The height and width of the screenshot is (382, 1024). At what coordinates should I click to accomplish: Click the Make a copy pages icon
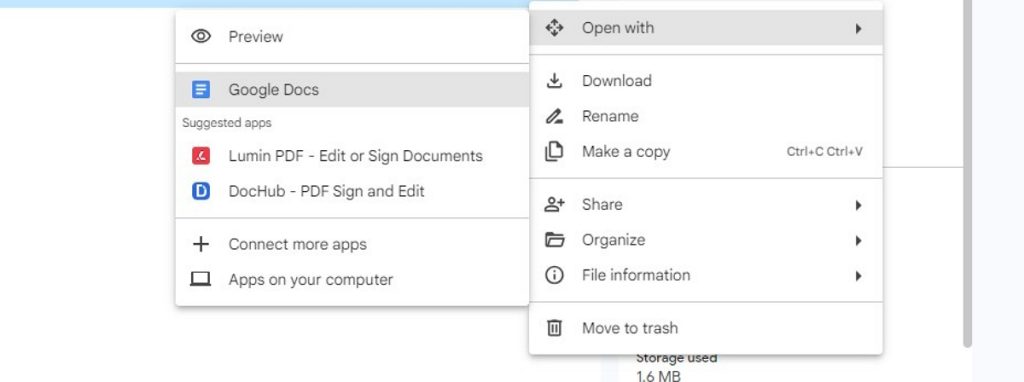point(554,151)
